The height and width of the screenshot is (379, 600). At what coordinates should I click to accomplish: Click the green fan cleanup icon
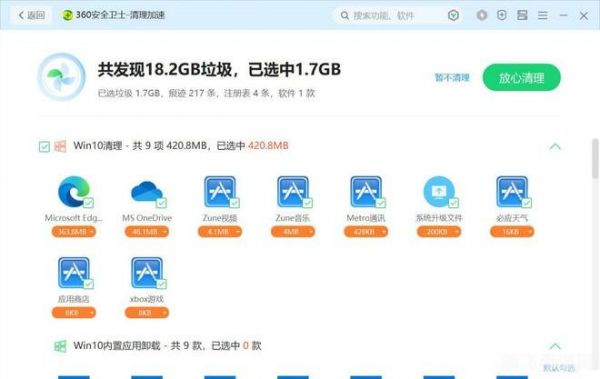pyautogui.click(x=61, y=77)
